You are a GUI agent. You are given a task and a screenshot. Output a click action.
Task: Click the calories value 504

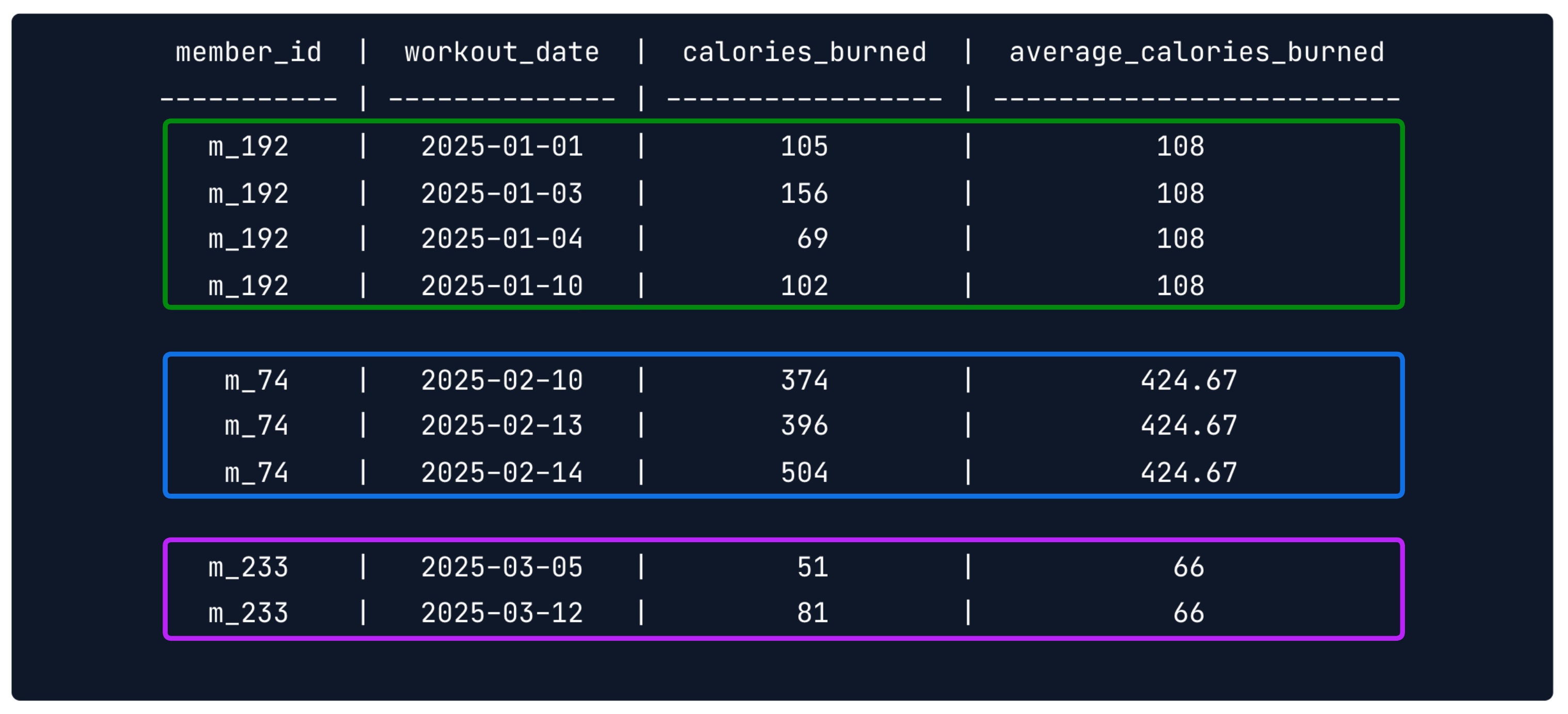[804, 473]
